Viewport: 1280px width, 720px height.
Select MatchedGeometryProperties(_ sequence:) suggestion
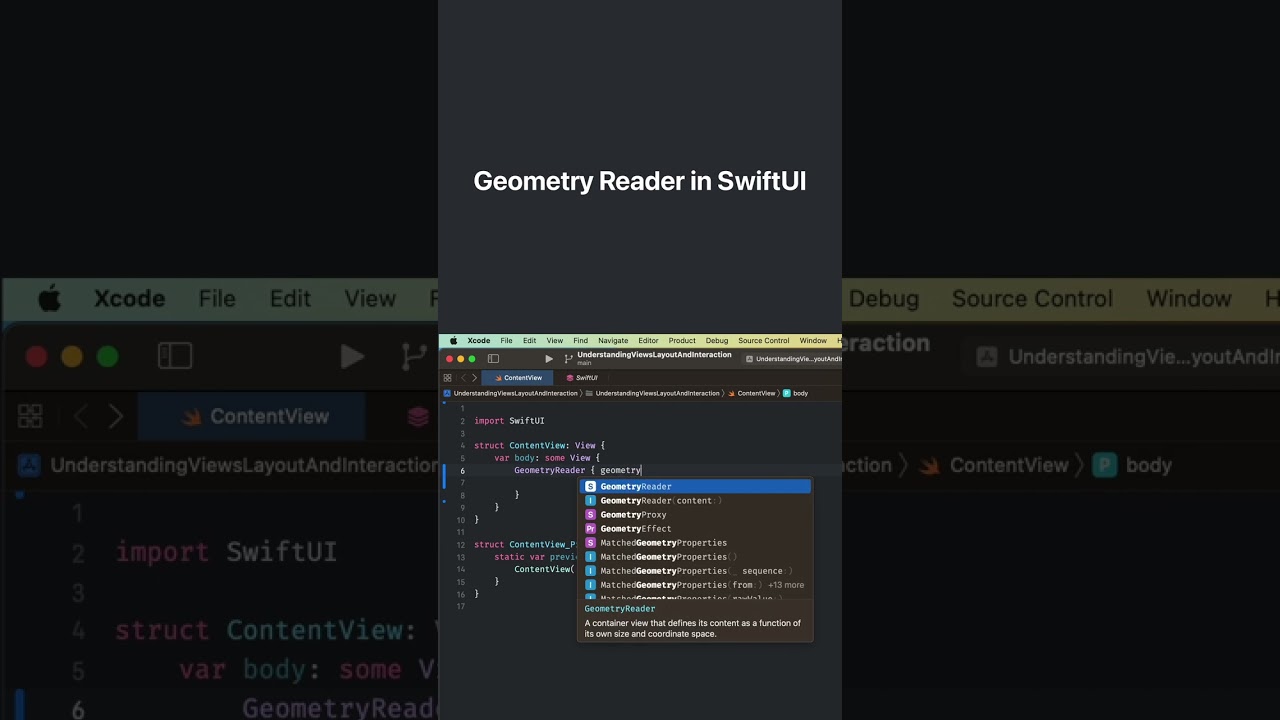click(x=696, y=571)
